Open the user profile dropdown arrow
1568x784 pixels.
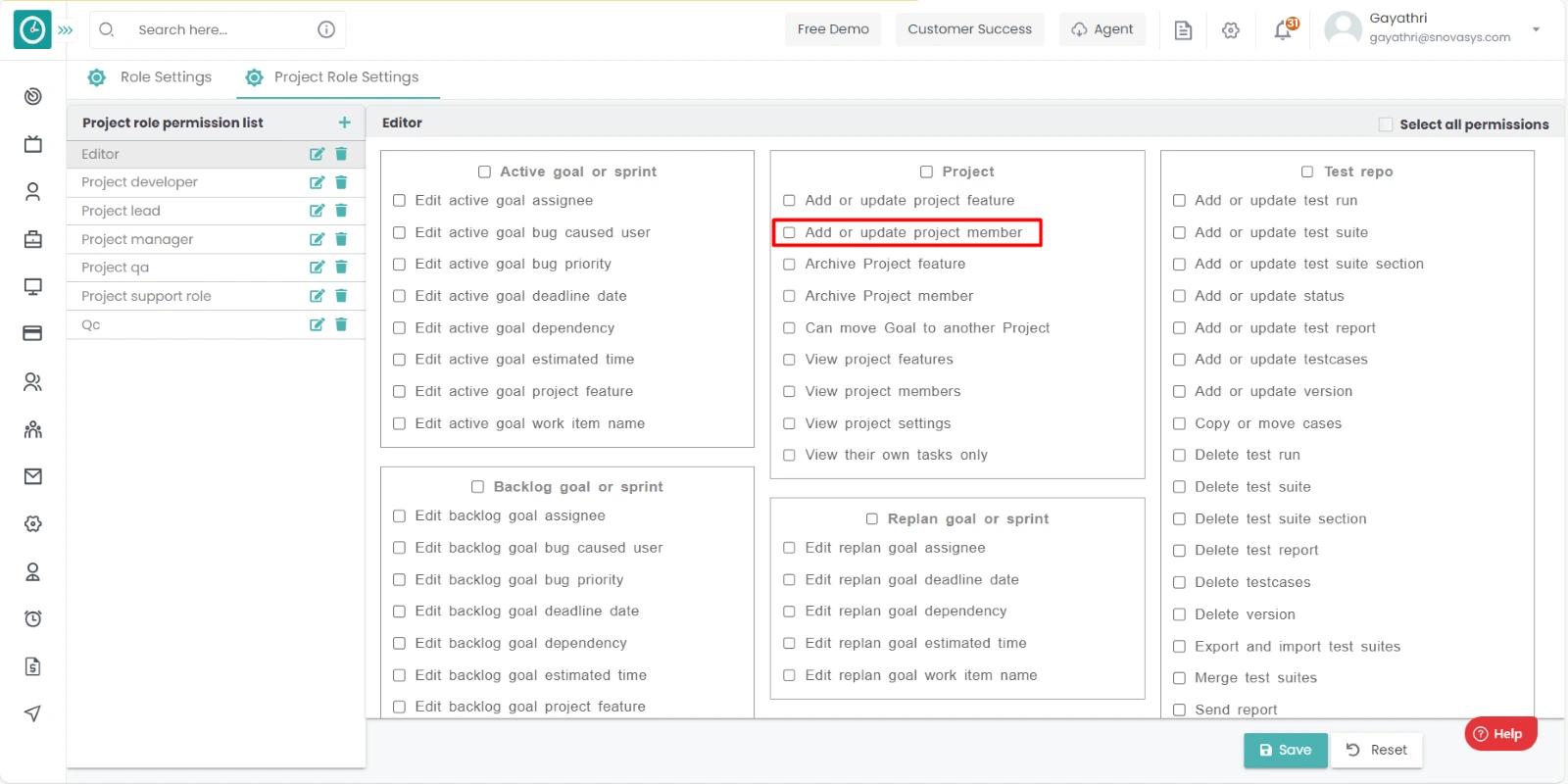coord(1536,29)
